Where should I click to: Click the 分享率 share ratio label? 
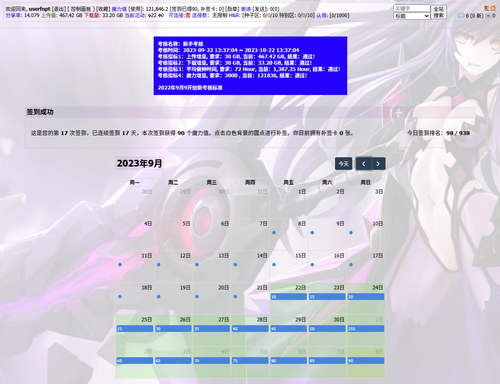13,15
